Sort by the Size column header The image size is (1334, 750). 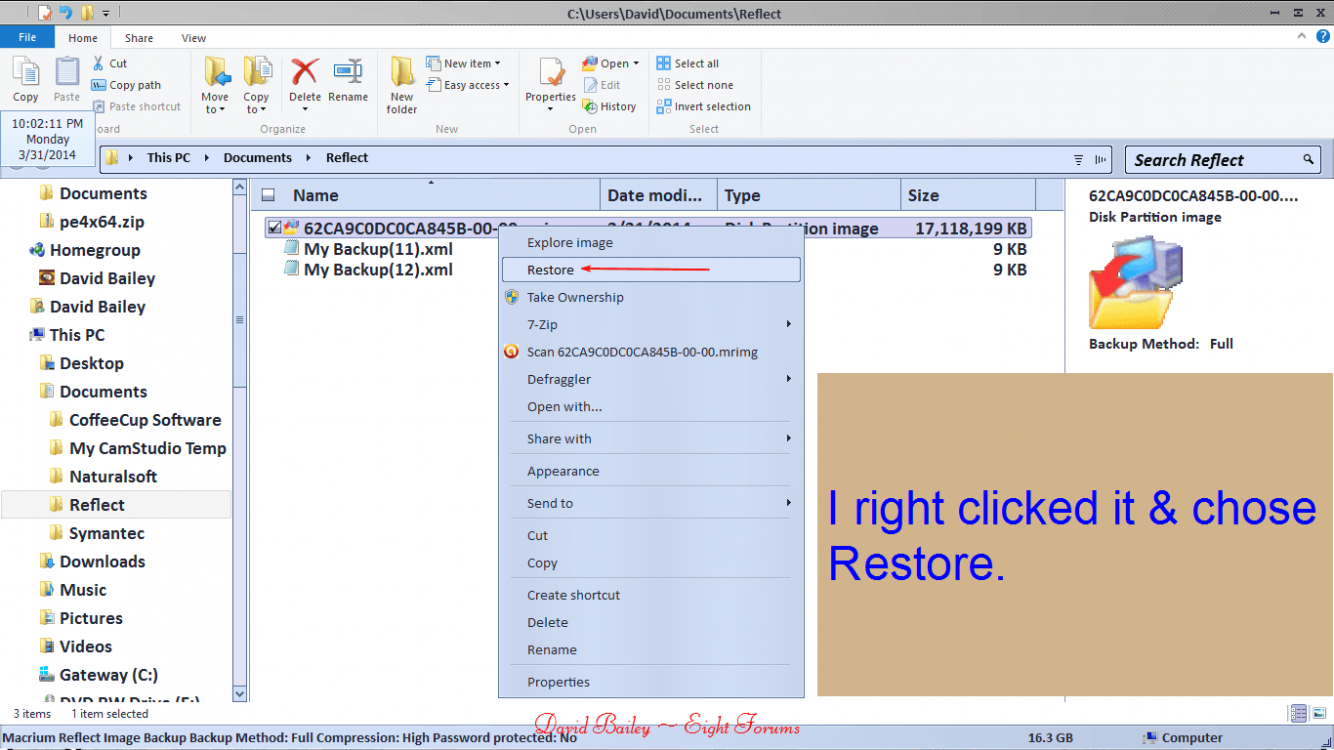point(967,195)
